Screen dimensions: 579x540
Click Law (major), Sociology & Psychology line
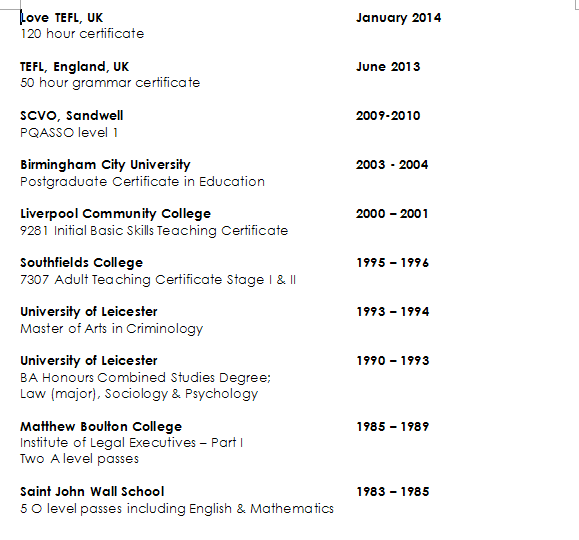139,394
